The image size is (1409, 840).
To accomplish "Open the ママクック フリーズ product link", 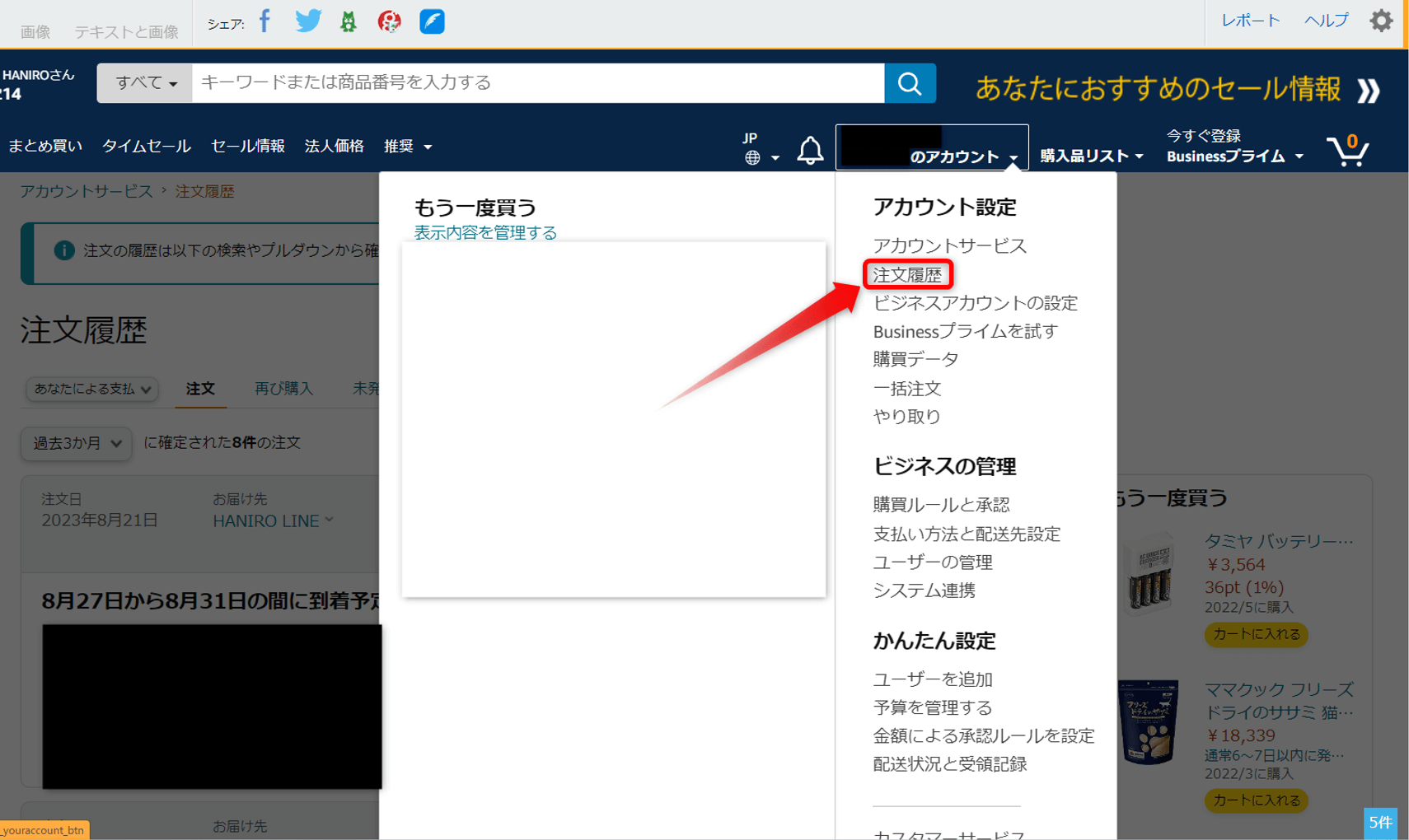I will (1279, 701).
